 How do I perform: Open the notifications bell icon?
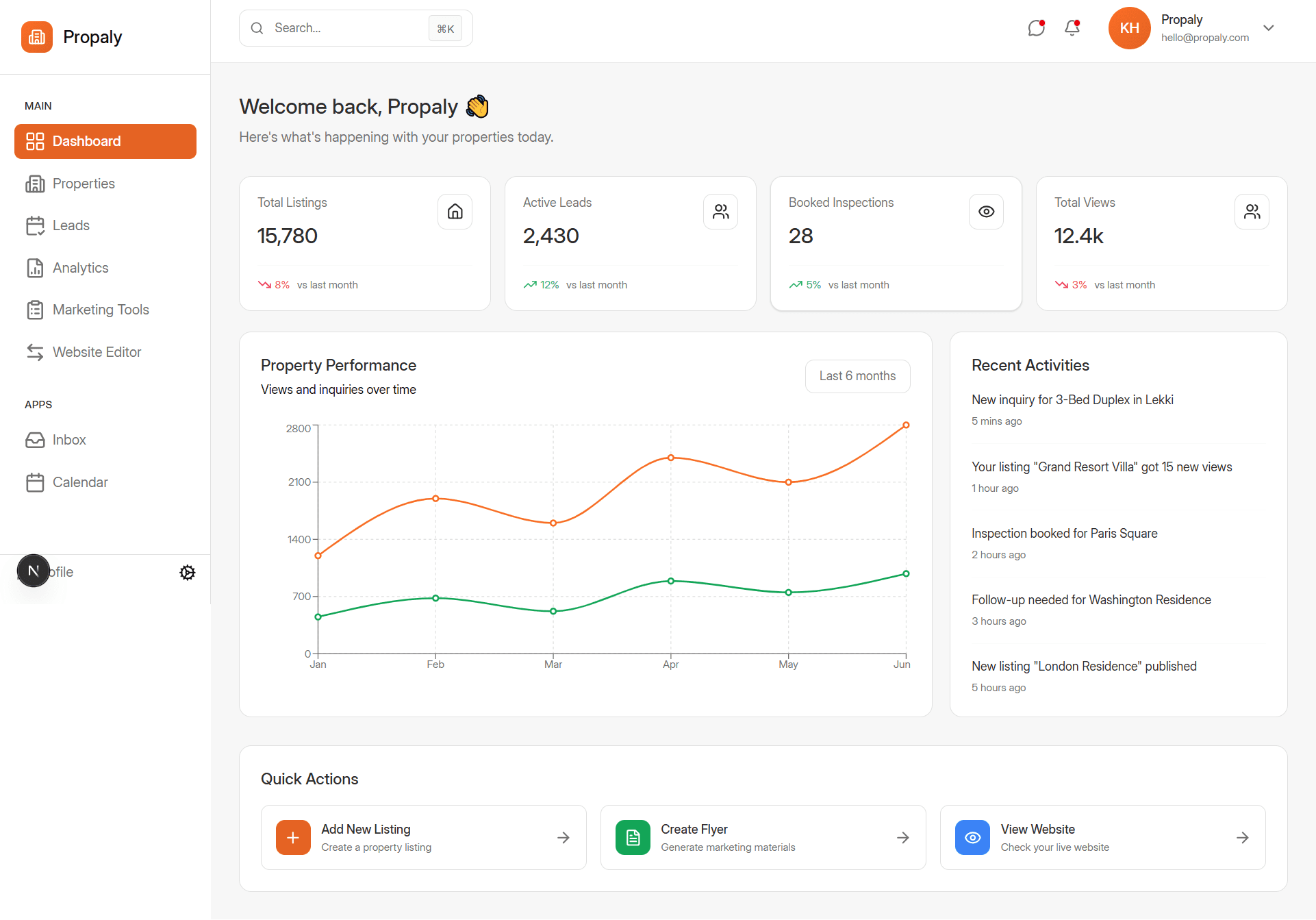1072,28
